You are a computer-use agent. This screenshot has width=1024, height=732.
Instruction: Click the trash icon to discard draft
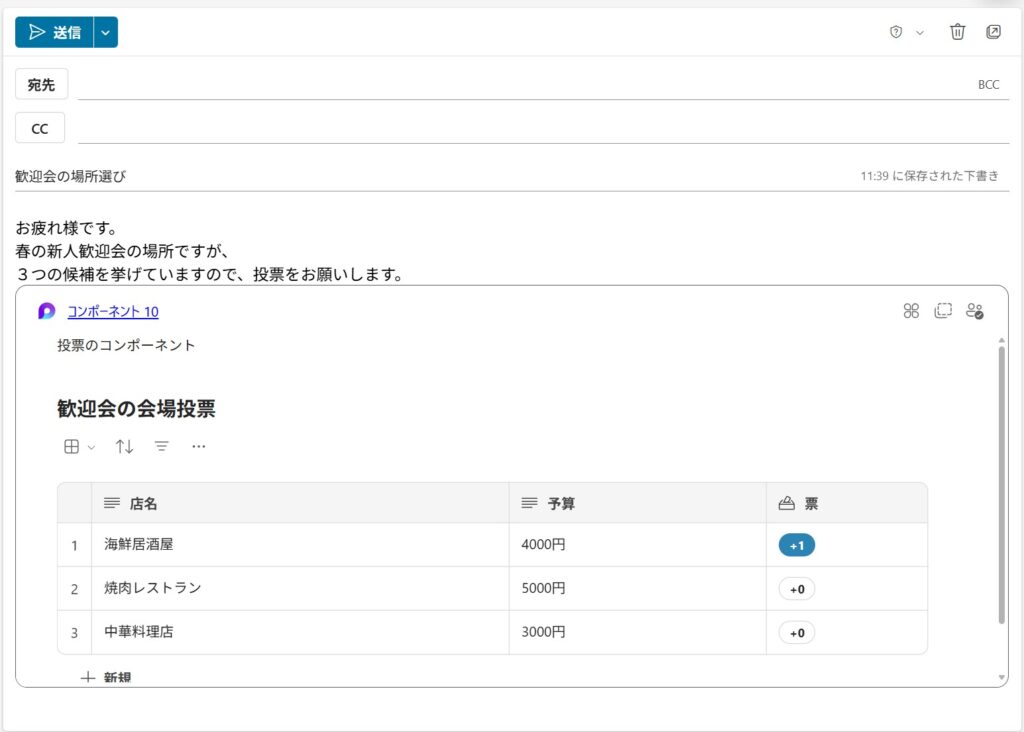[x=957, y=32]
